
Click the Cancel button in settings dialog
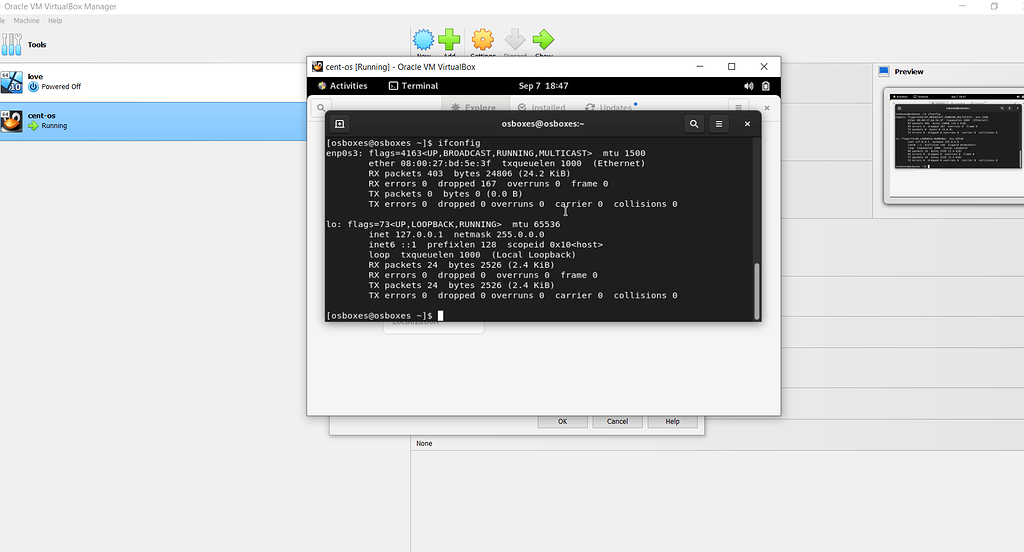click(617, 421)
